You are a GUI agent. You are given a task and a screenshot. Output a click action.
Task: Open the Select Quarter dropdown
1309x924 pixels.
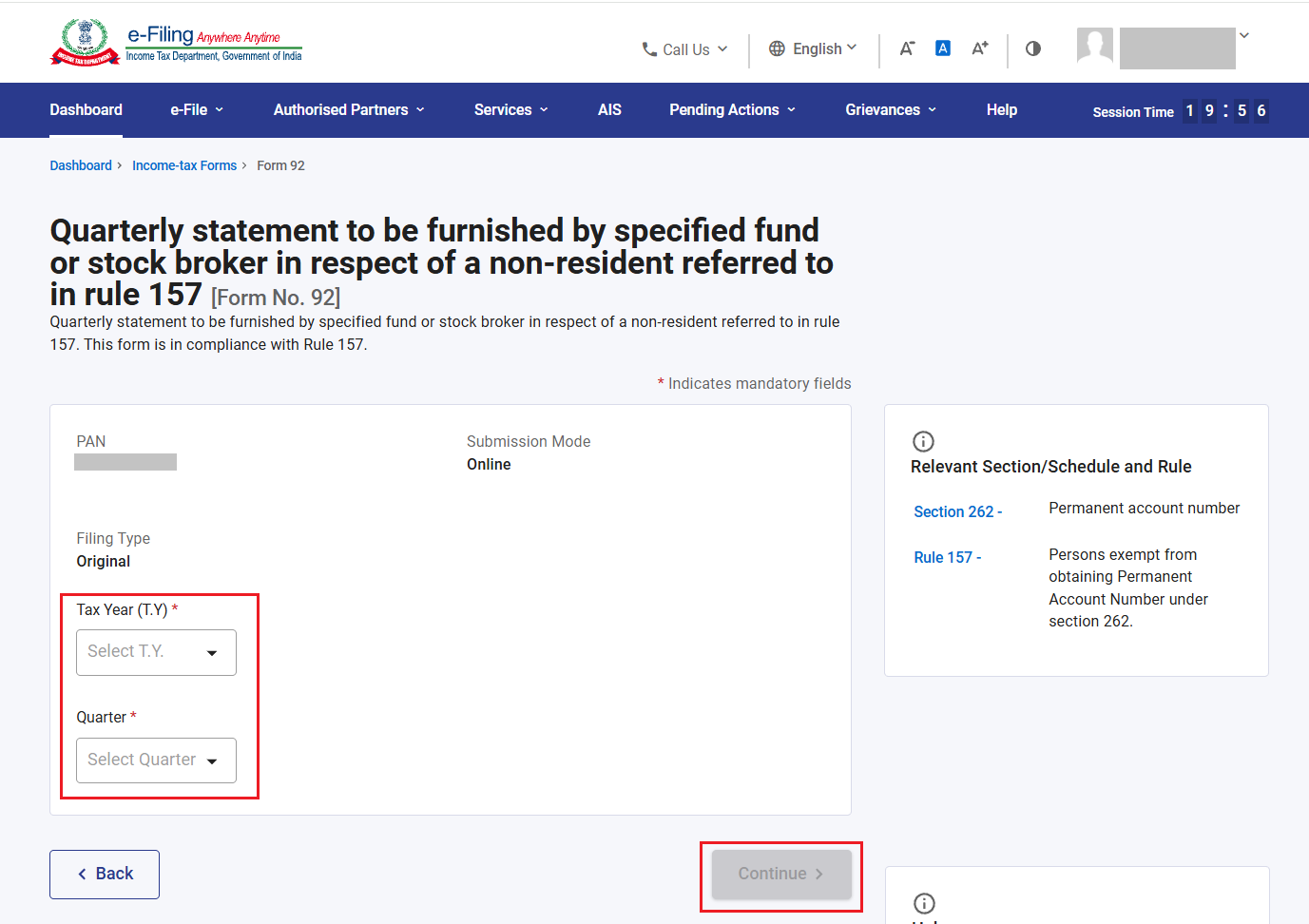(x=156, y=760)
